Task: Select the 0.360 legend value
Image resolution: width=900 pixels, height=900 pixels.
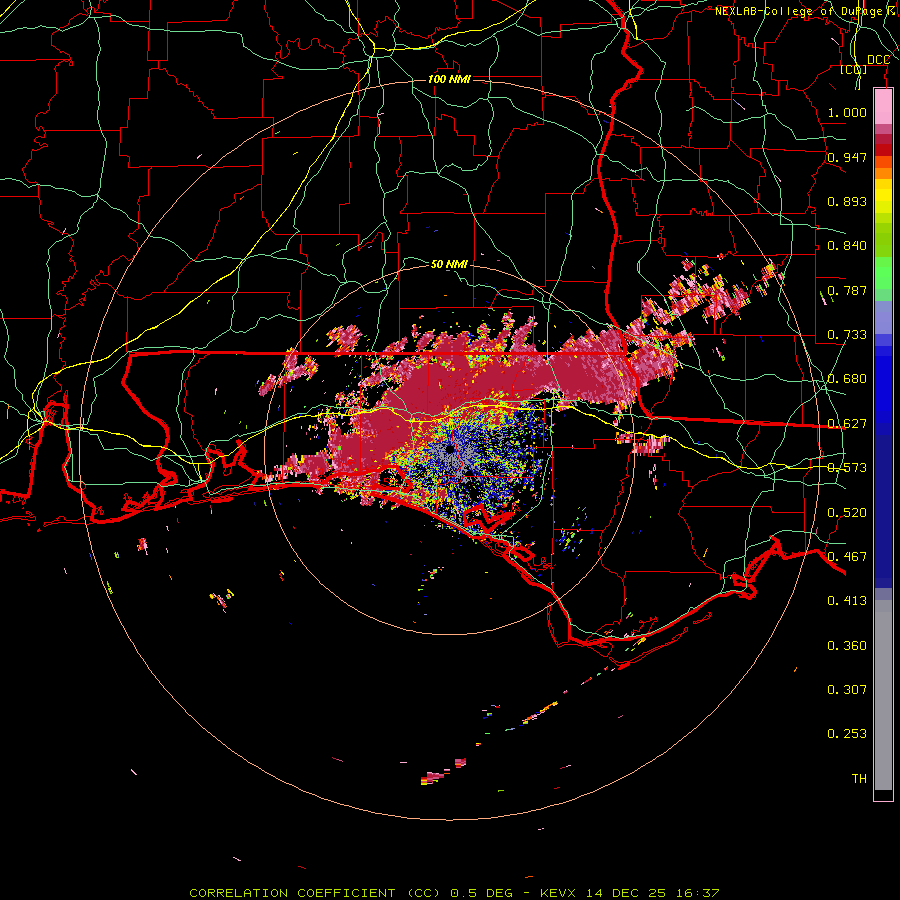Action: point(847,646)
